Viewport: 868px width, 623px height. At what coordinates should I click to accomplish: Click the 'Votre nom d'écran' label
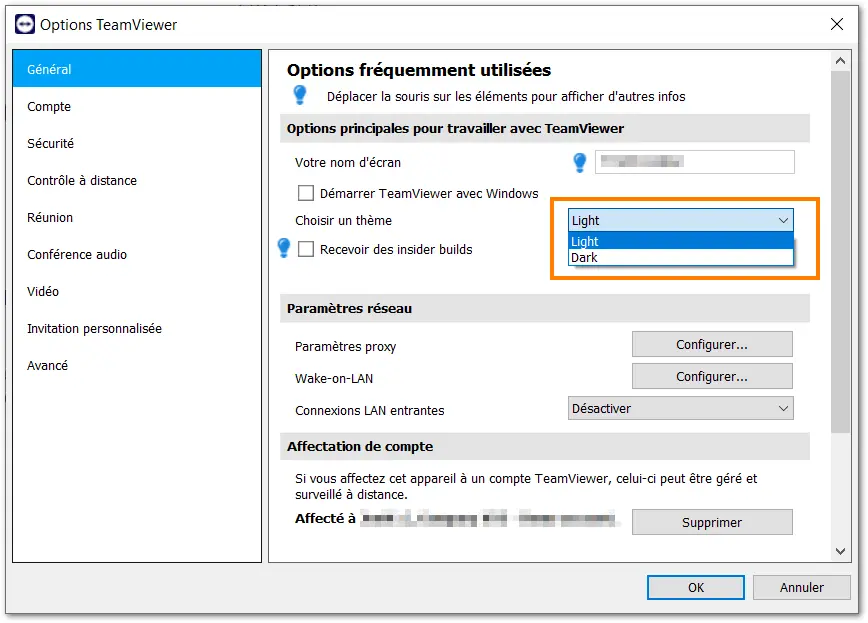(x=348, y=162)
